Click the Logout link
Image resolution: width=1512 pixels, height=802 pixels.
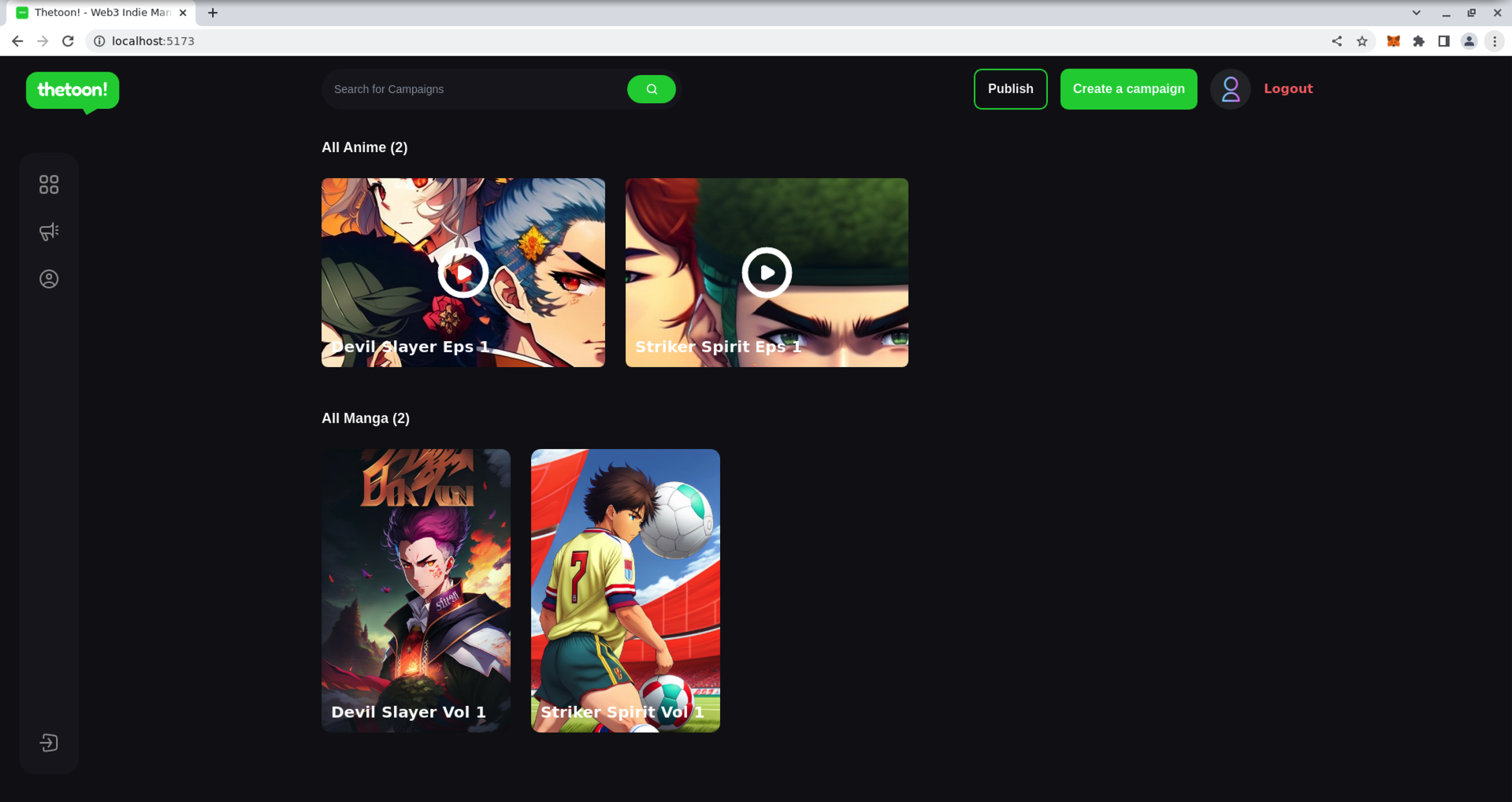[x=1287, y=88]
